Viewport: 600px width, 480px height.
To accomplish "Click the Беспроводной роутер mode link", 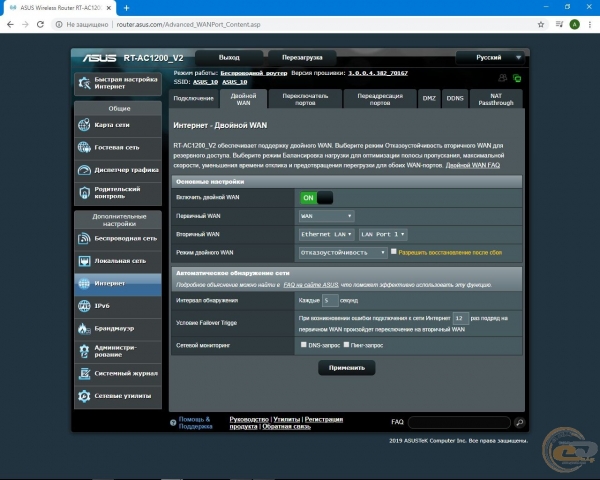I will point(254,73).
